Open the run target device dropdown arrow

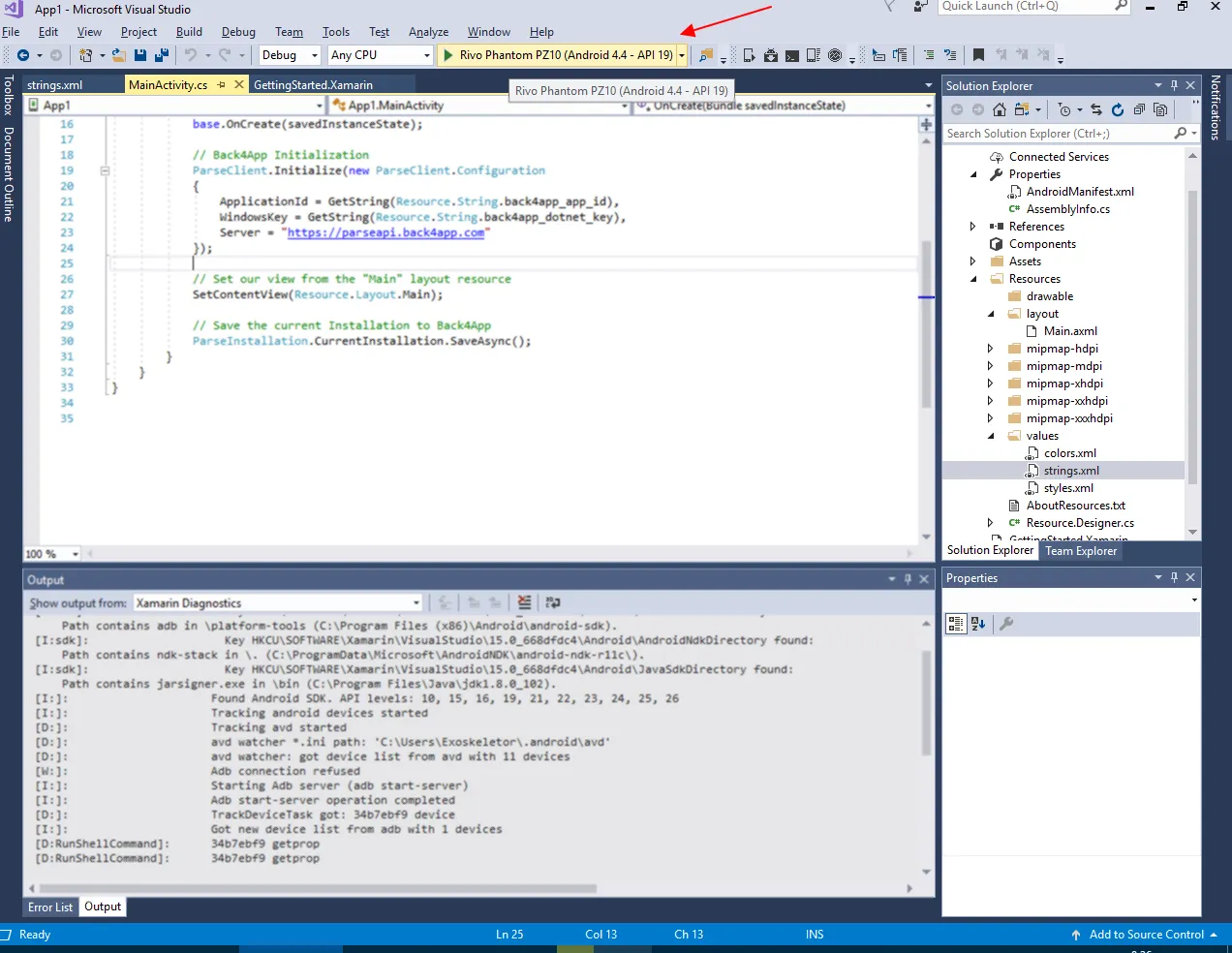(682, 55)
